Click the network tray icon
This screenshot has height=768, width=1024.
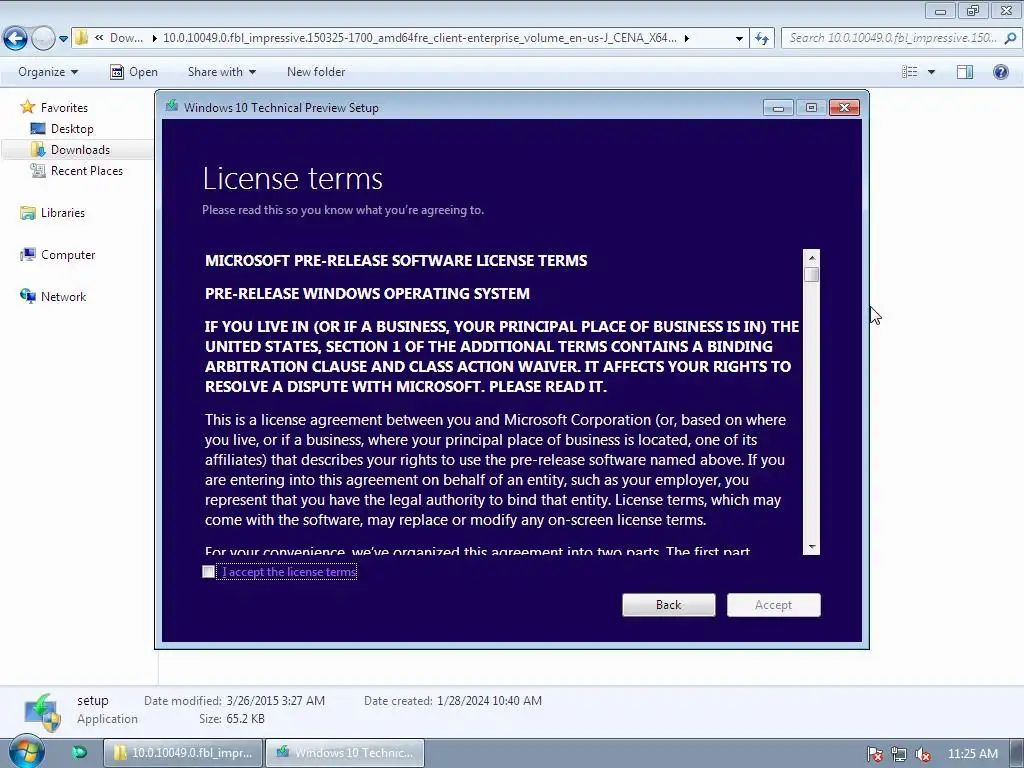coord(899,754)
